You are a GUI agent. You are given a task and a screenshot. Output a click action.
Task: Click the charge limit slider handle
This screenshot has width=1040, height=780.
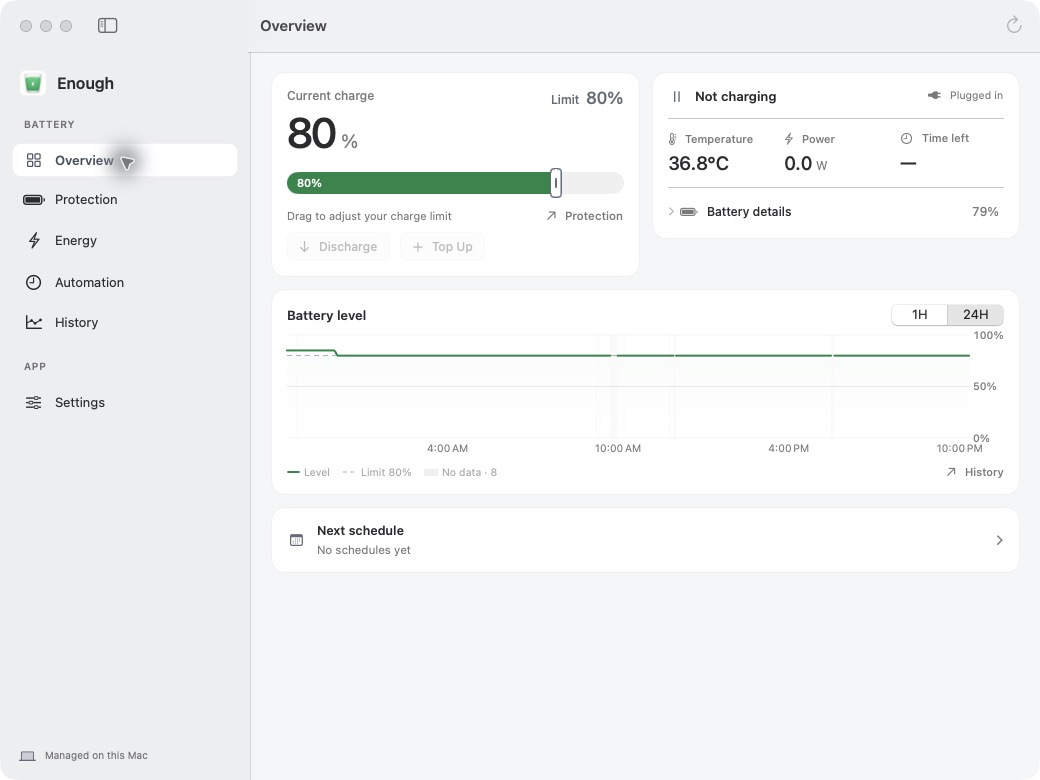click(x=556, y=183)
